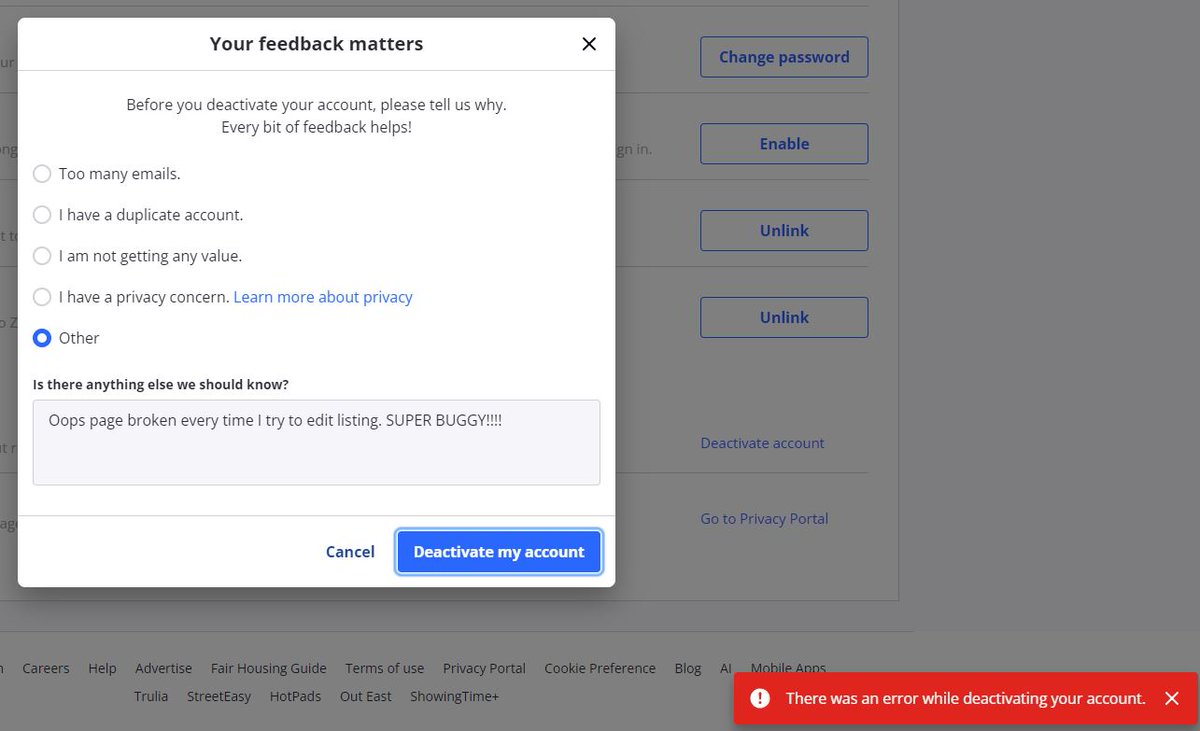Click into the feedback text area
The height and width of the screenshot is (731, 1200).
(316, 443)
